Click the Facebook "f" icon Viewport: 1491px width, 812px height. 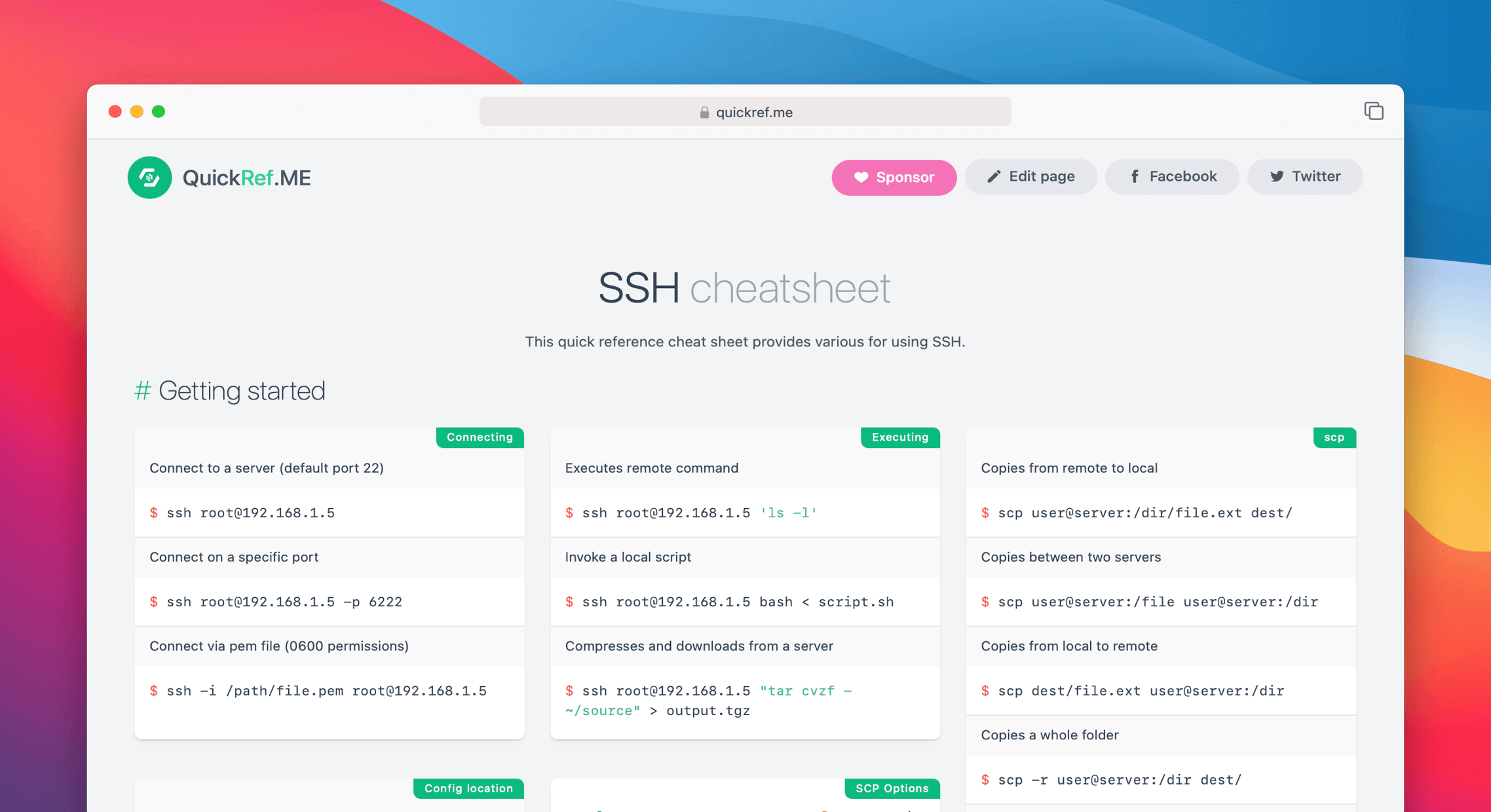[x=1135, y=176]
